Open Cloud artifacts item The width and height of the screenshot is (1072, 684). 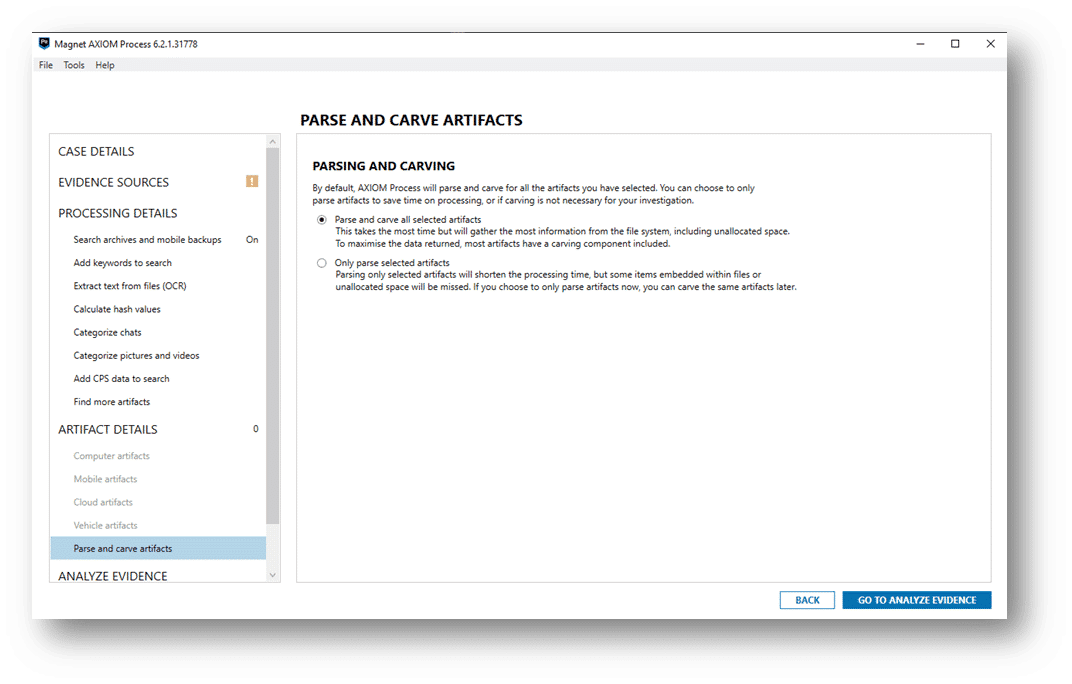[x=103, y=502]
